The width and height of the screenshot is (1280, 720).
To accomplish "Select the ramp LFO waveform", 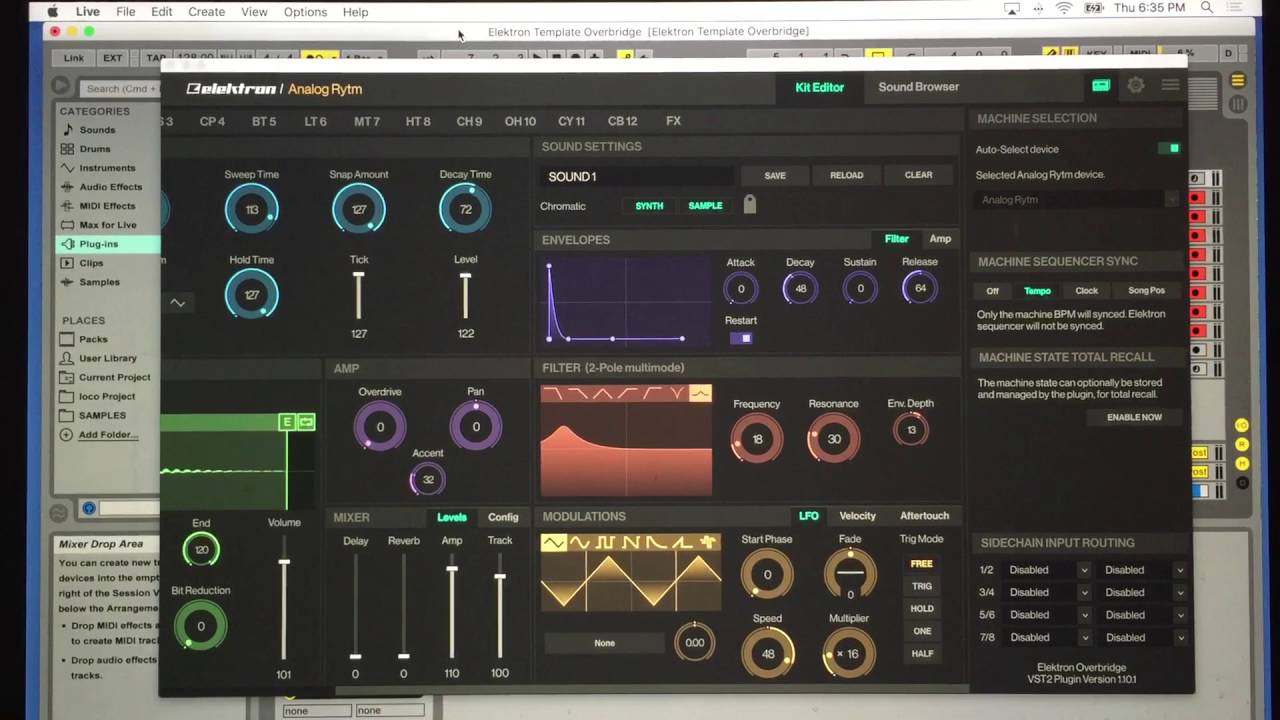I will click(x=683, y=543).
